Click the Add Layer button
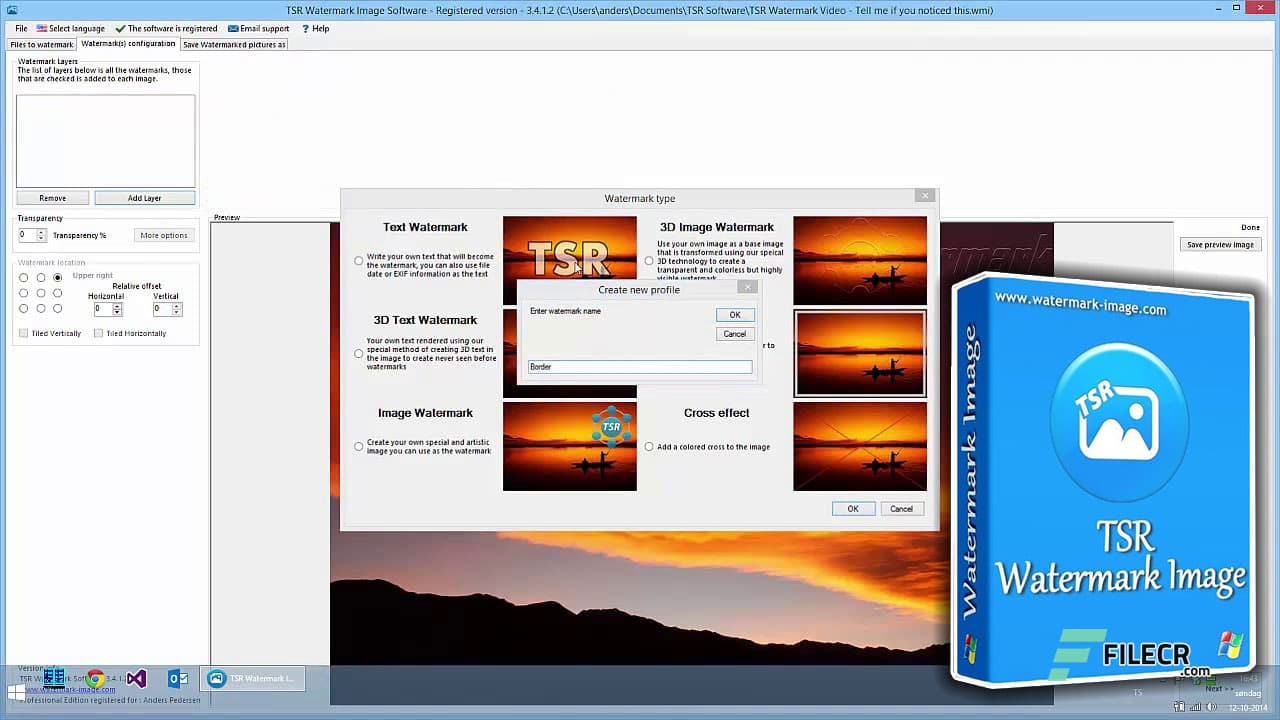1280x720 pixels. [144, 198]
